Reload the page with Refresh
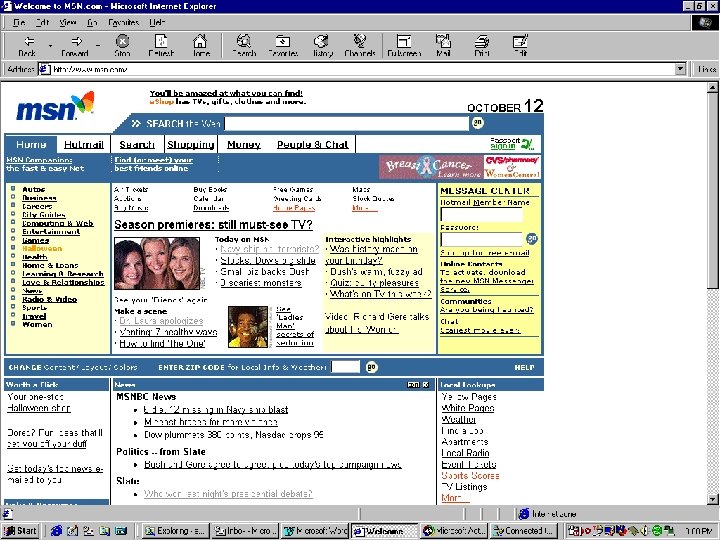The image size is (720, 540). click(x=161, y=46)
